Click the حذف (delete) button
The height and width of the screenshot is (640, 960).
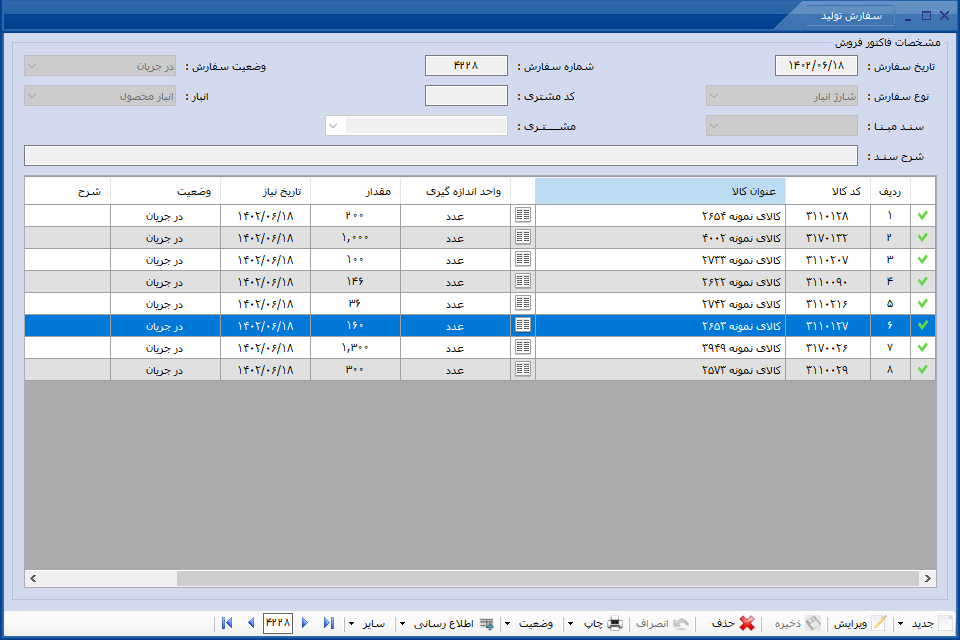click(733, 623)
